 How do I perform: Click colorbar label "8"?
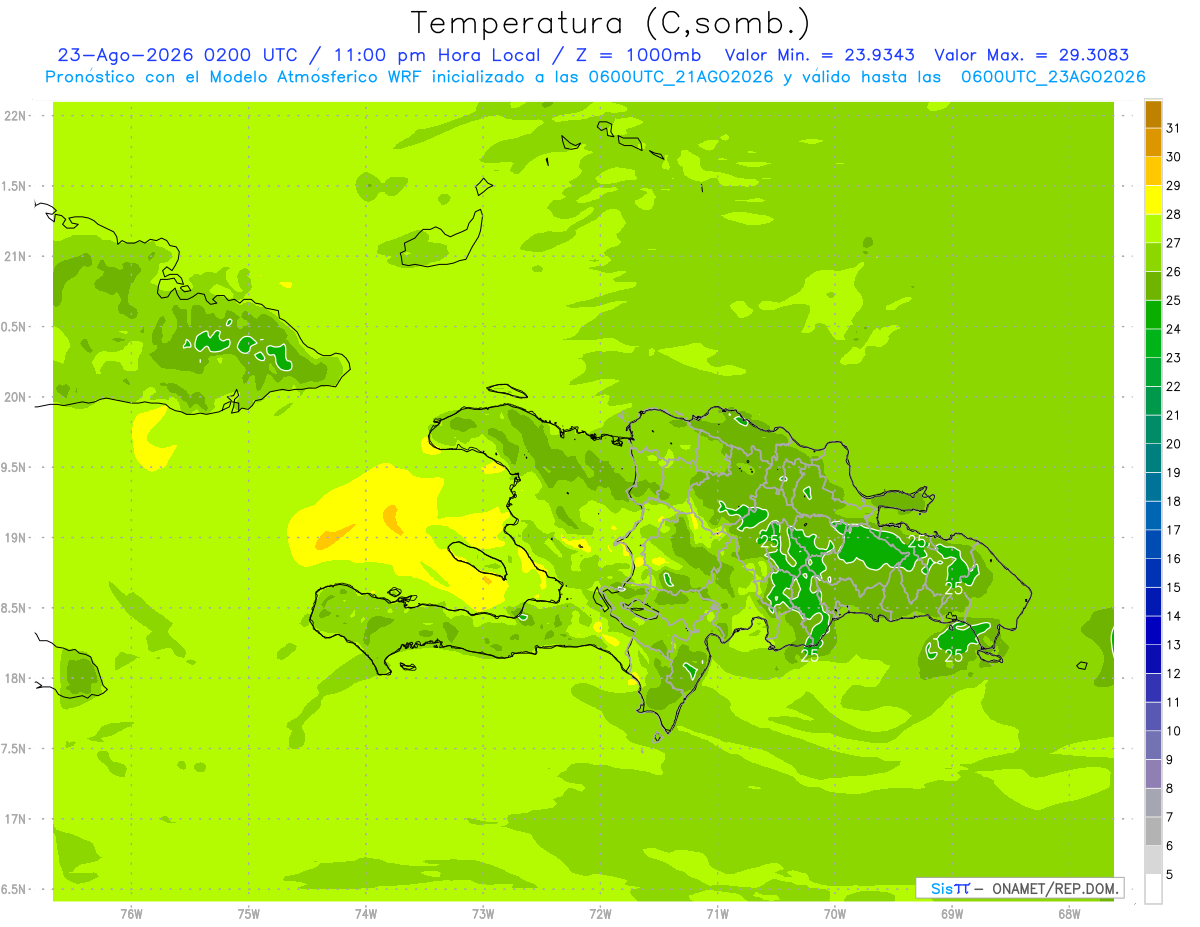1171,789
